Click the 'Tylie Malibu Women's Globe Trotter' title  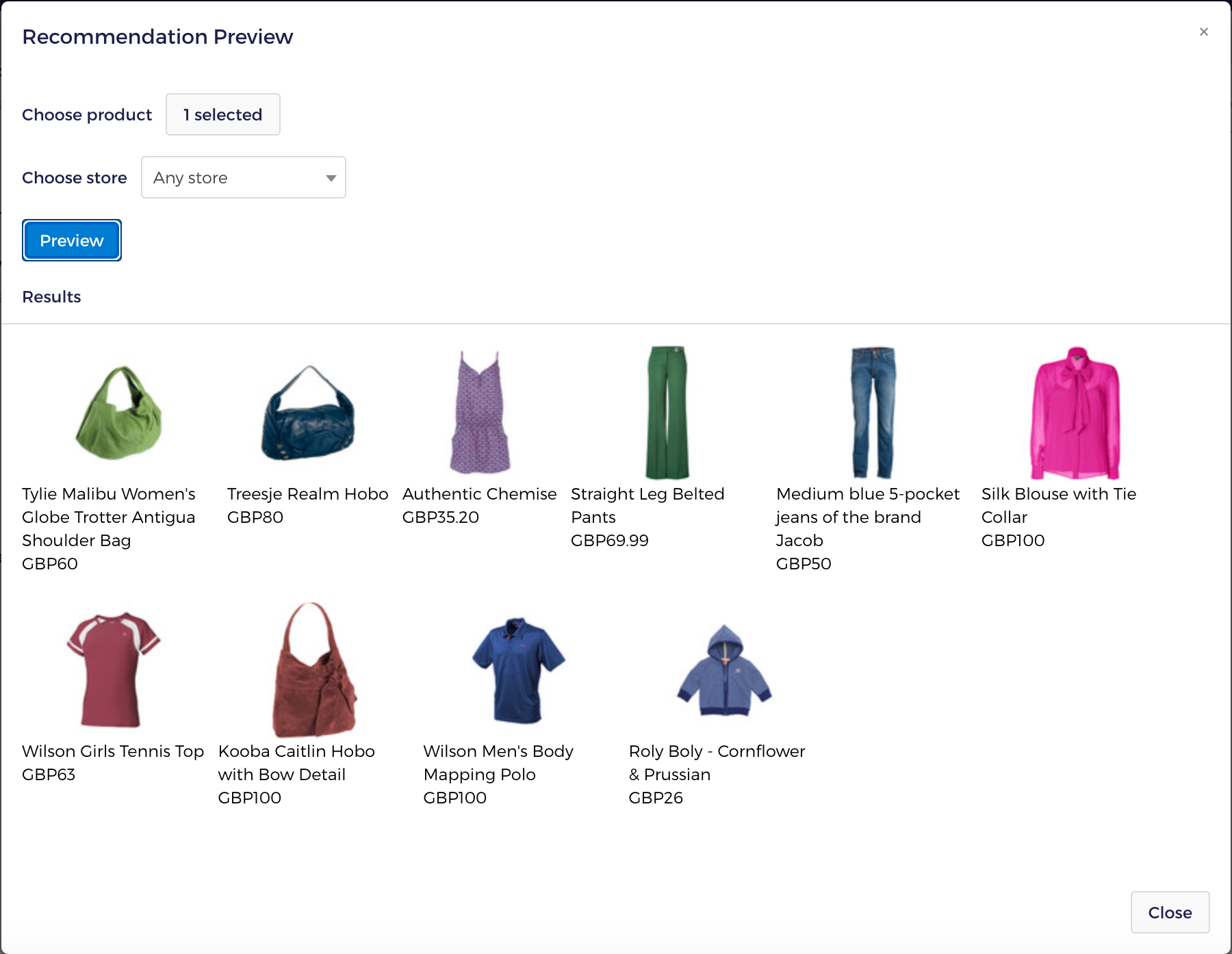(x=109, y=517)
